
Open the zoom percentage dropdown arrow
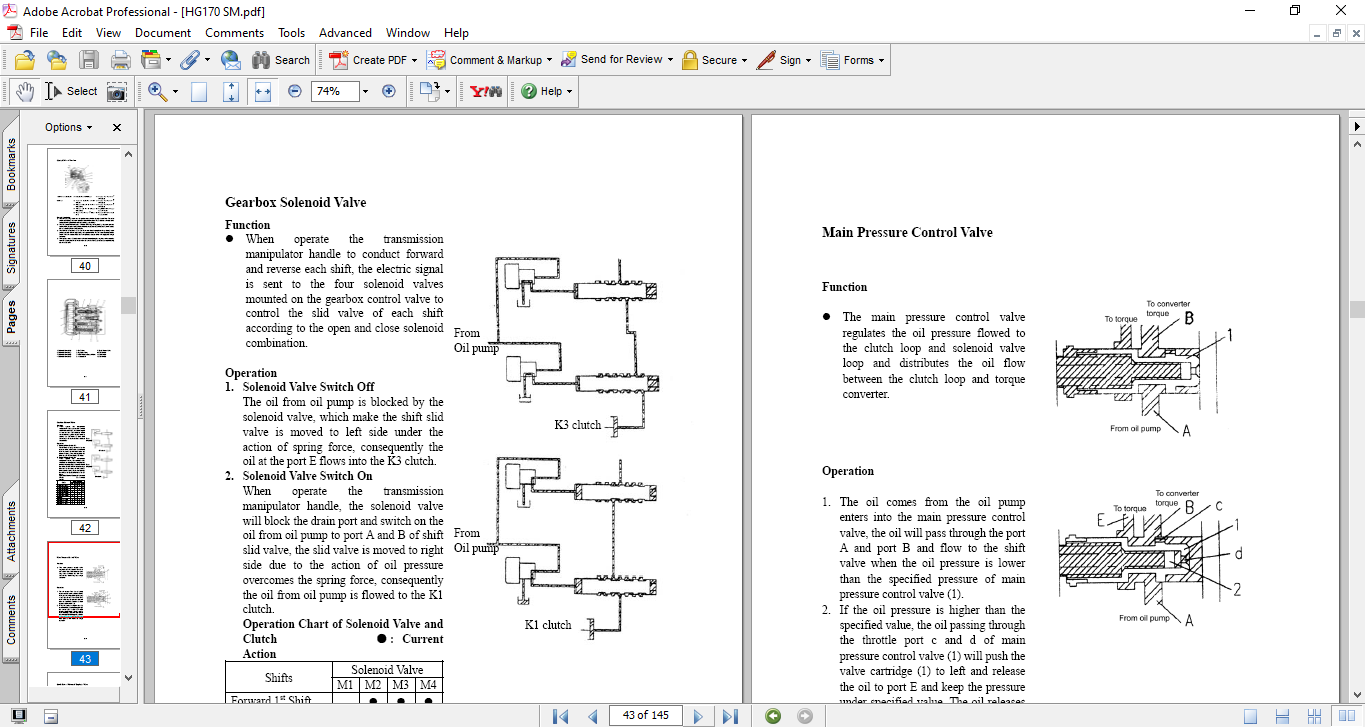click(x=365, y=91)
